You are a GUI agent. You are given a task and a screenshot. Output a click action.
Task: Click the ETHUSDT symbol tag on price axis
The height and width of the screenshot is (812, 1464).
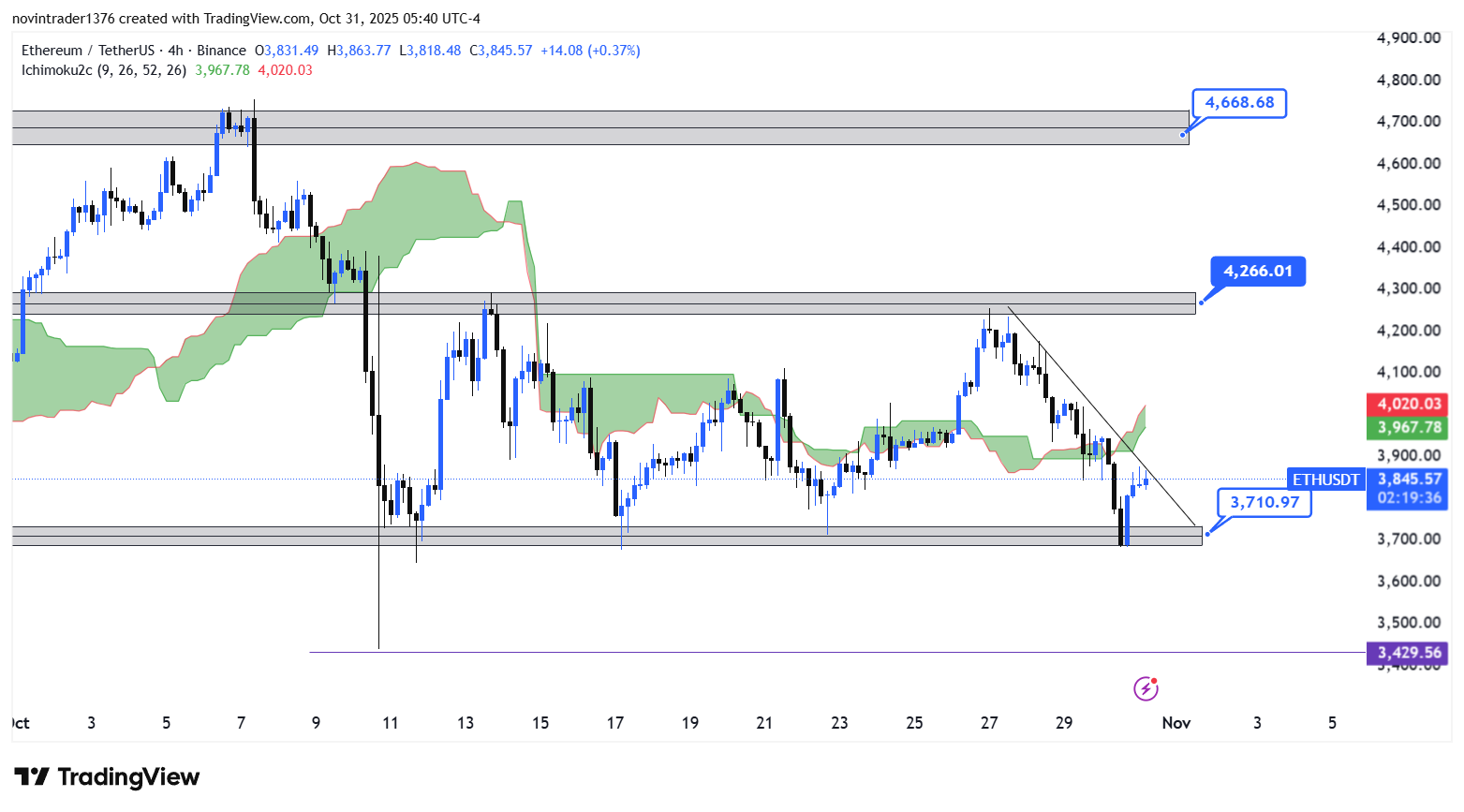pos(1325,480)
